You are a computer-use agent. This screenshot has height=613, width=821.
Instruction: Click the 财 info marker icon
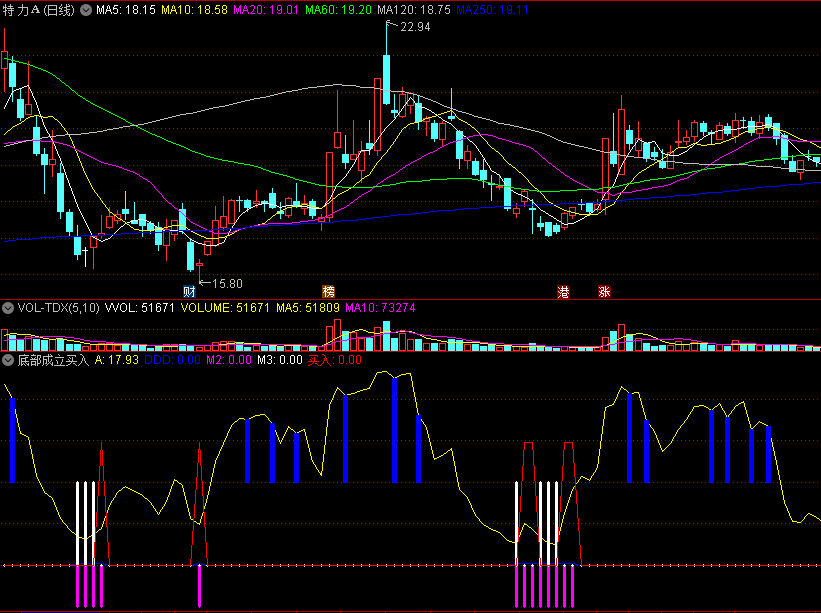point(189,292)
